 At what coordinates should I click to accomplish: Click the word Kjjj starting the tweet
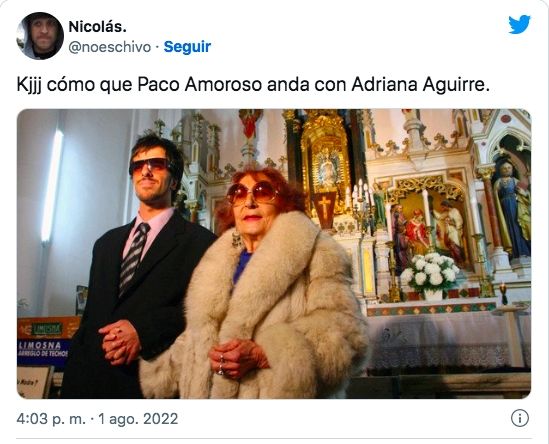29,85
